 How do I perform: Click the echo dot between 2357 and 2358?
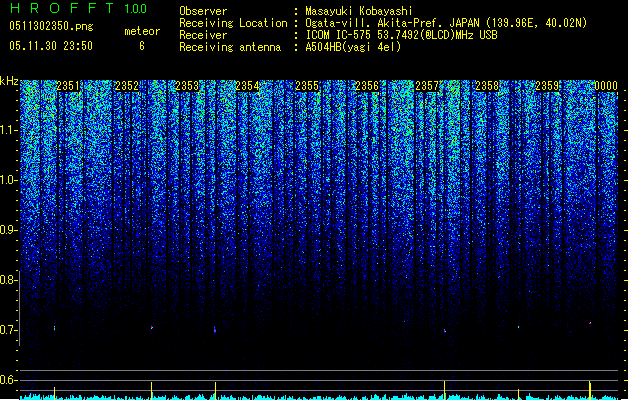[x=445, y=331]
